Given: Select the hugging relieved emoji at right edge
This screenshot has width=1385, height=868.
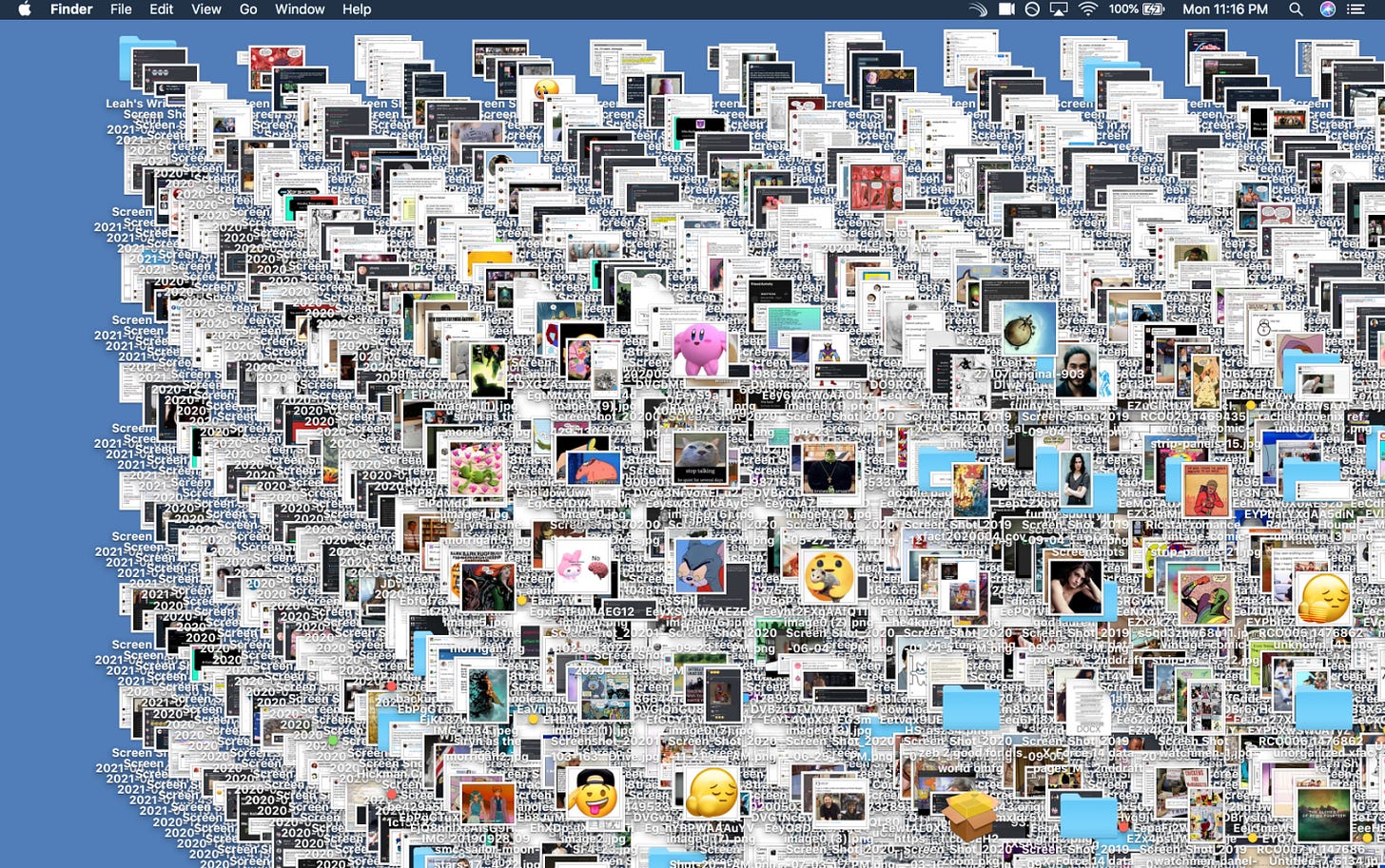Looking at the screenshot, I should (x=1323, y=598).
